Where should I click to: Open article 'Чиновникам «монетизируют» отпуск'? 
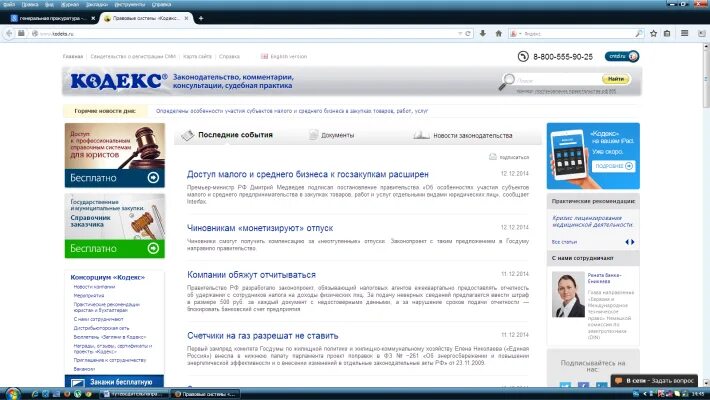tap(260, 228)
